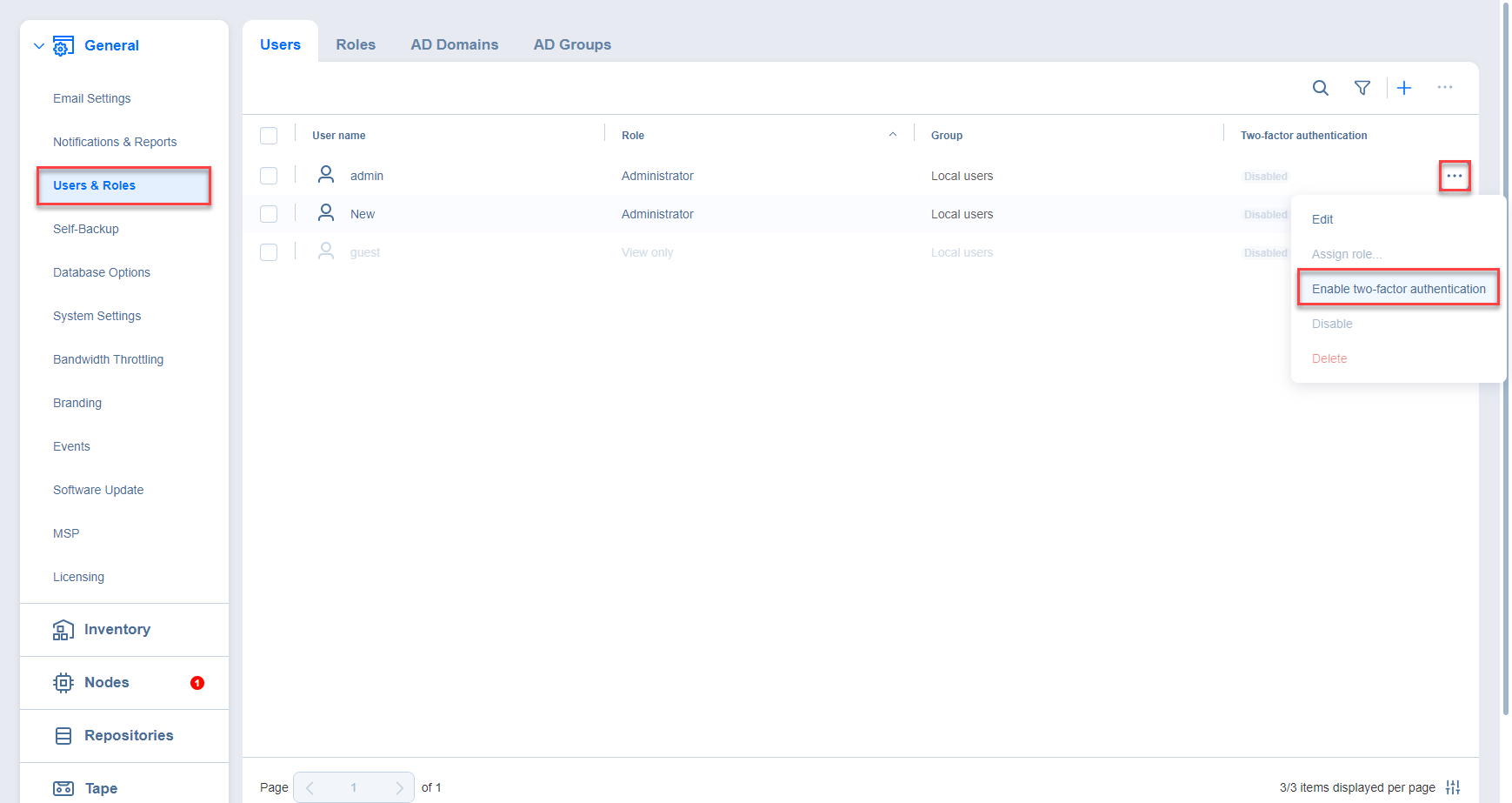The image size is (1512, 803).
Task: Go to next page arrow
Action: pos(399,787)
